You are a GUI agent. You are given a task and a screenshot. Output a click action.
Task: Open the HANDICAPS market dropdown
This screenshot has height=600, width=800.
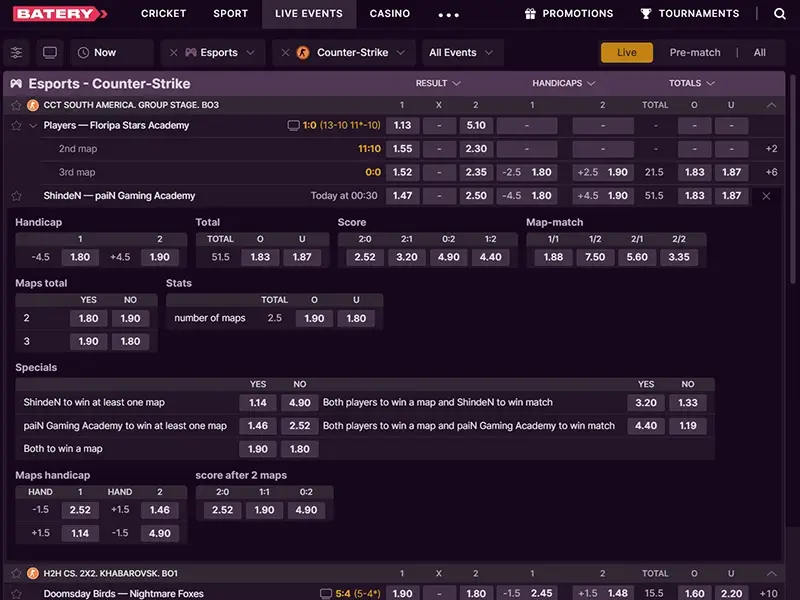tap(564, 83)
